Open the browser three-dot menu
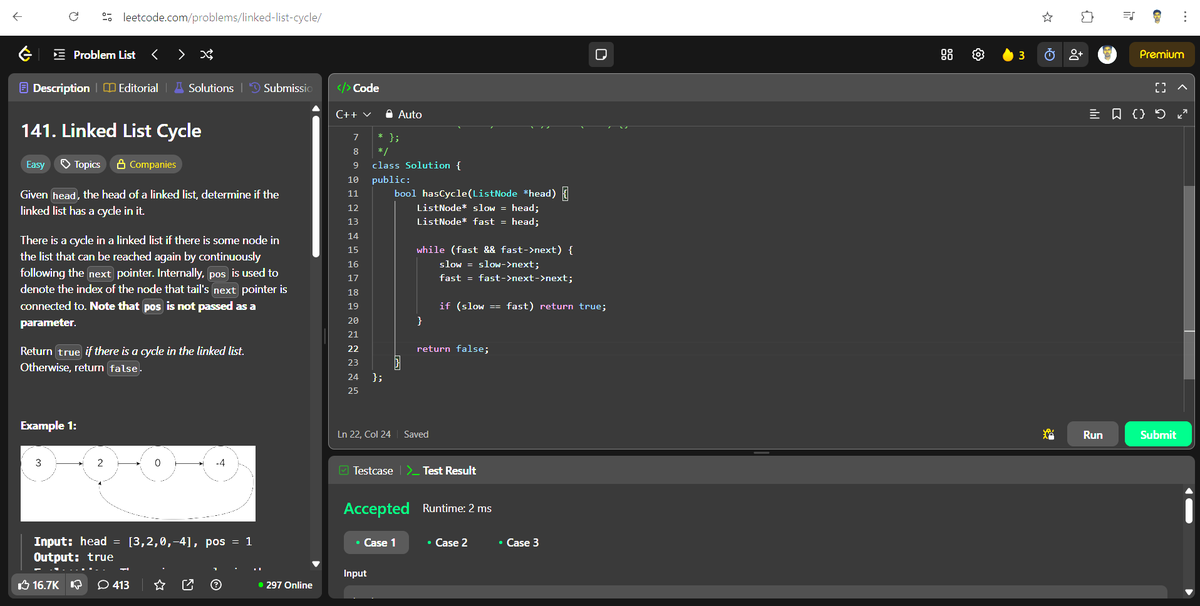The height and width of the screenshot is (606, 1200). click(x=1185, y=16)
